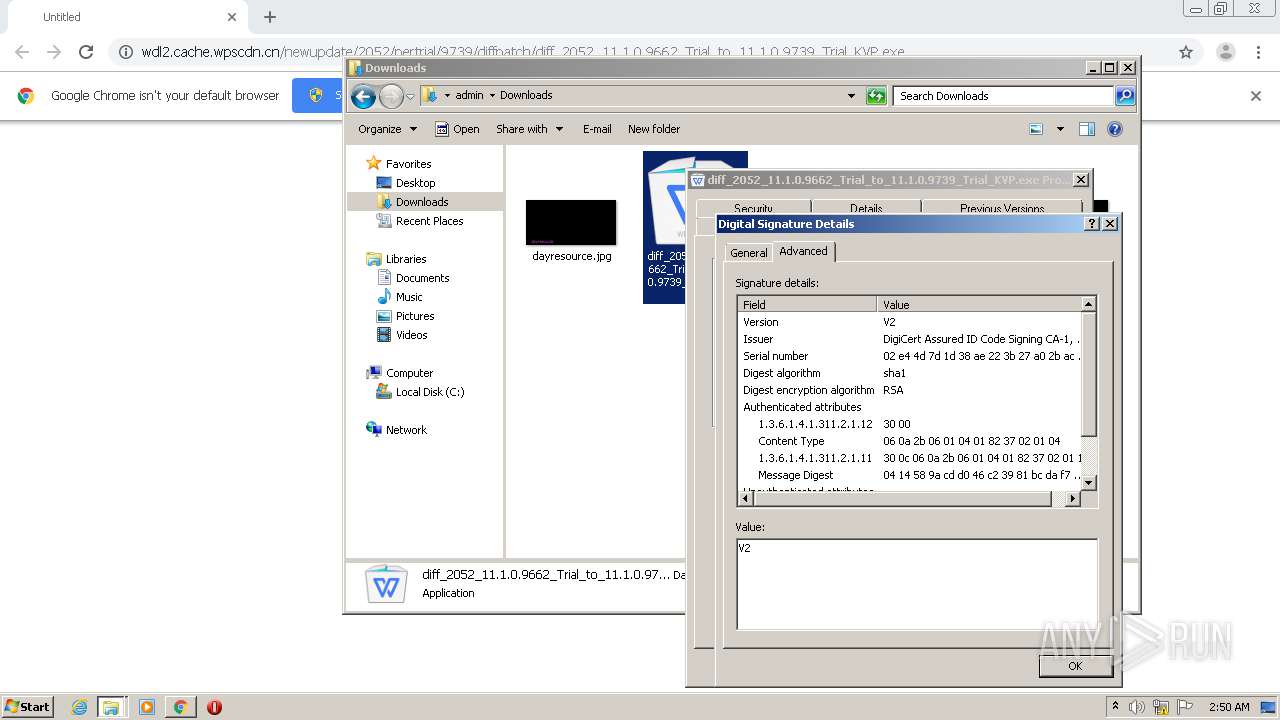Open Chrome profile avatar
Image resolution: width=1280 pixels, height=720 pixels.
pos(1225,52)
